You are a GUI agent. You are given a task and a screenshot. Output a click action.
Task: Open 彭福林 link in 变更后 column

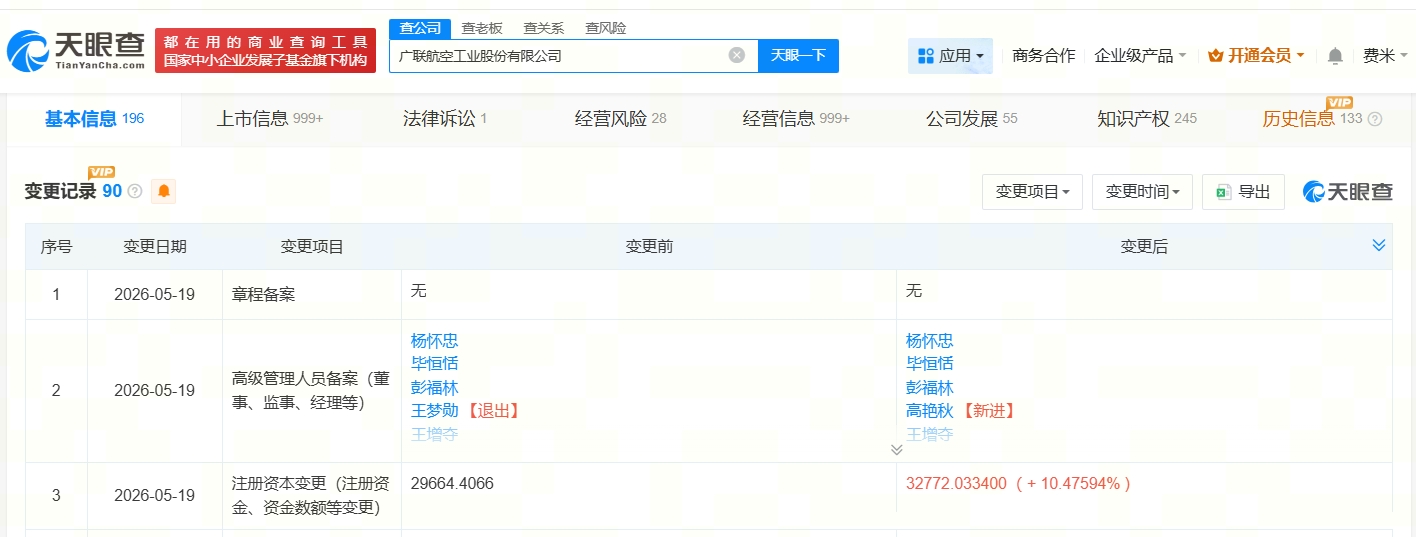coord(930,388)
